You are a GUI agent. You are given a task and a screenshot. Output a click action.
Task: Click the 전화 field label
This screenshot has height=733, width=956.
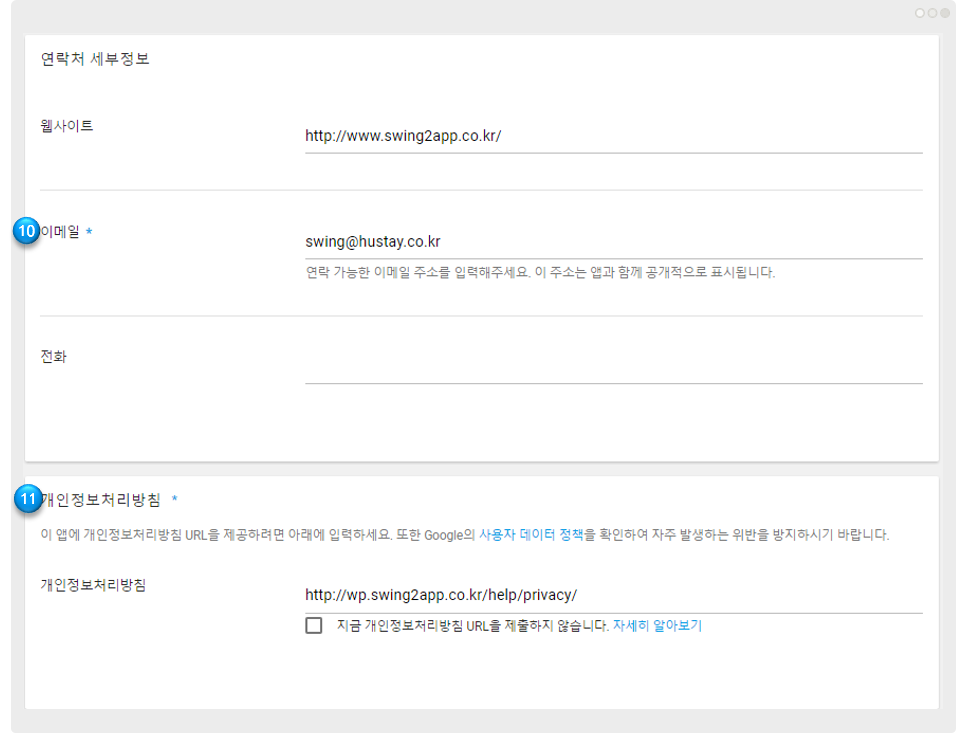tap(53, 356)
